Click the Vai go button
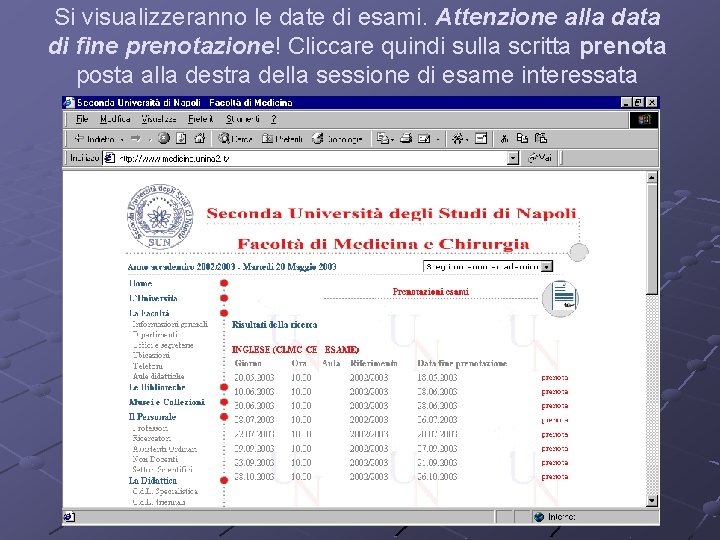Image resolution: width=720 pixels, height=540 pixels. coord(540,158)
